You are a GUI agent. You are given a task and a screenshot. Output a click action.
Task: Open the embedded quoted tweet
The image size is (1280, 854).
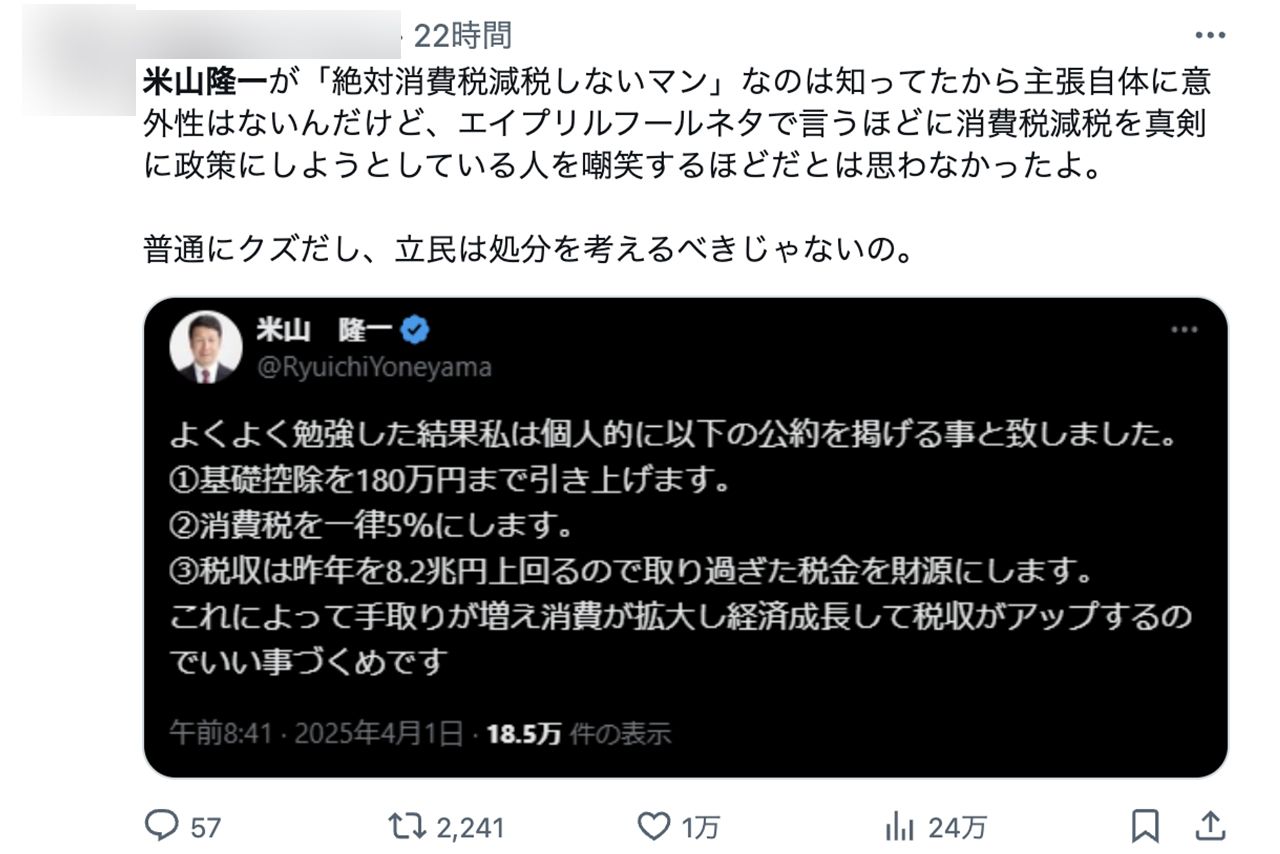[x=690, y=550]
